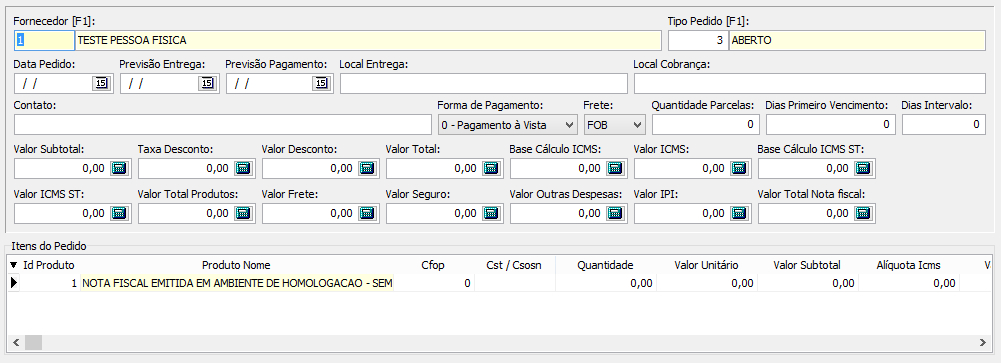Click the Quantidade Parcelas field

[705, 124]
